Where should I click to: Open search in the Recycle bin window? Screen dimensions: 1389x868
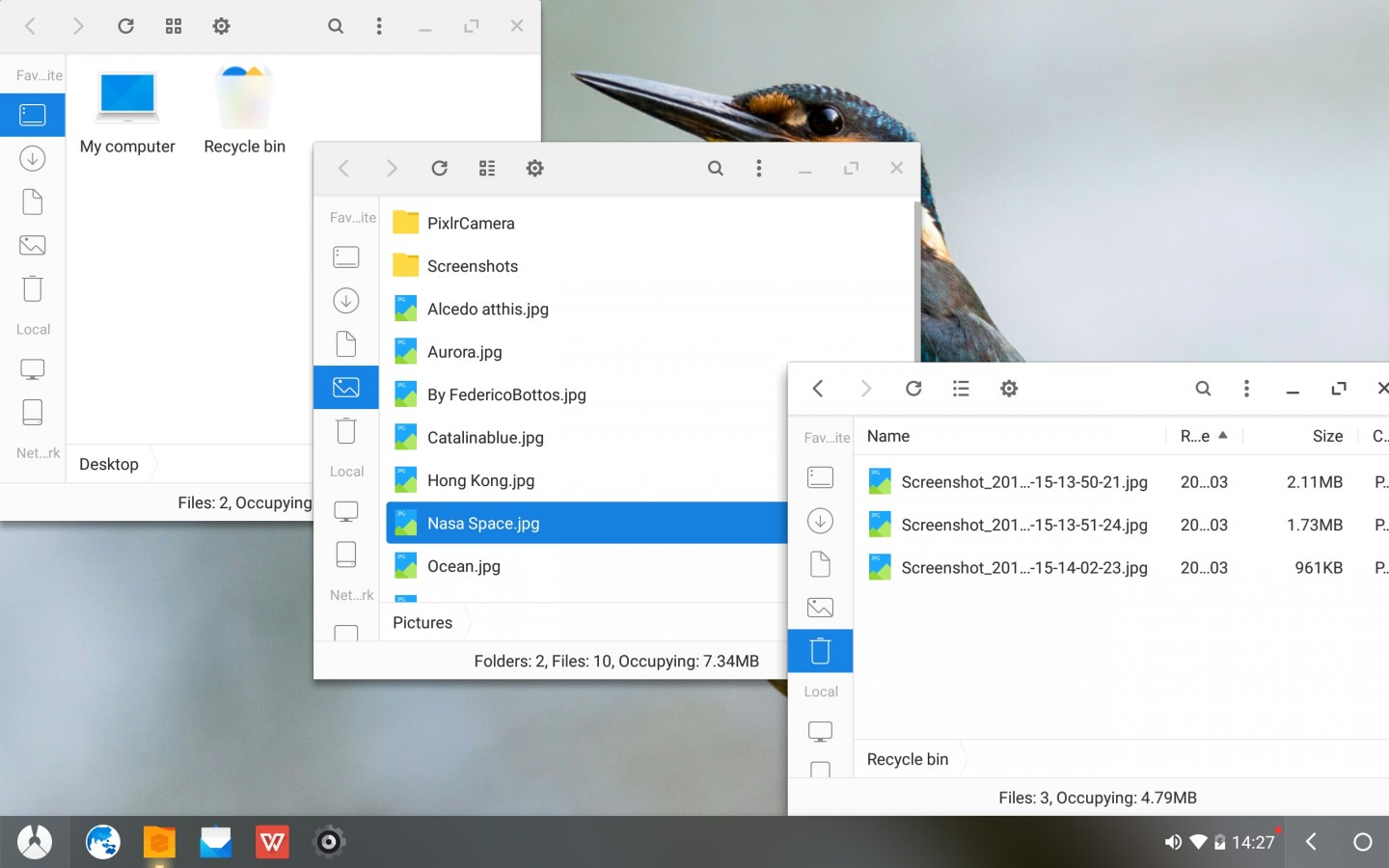tap(1204, 389)
